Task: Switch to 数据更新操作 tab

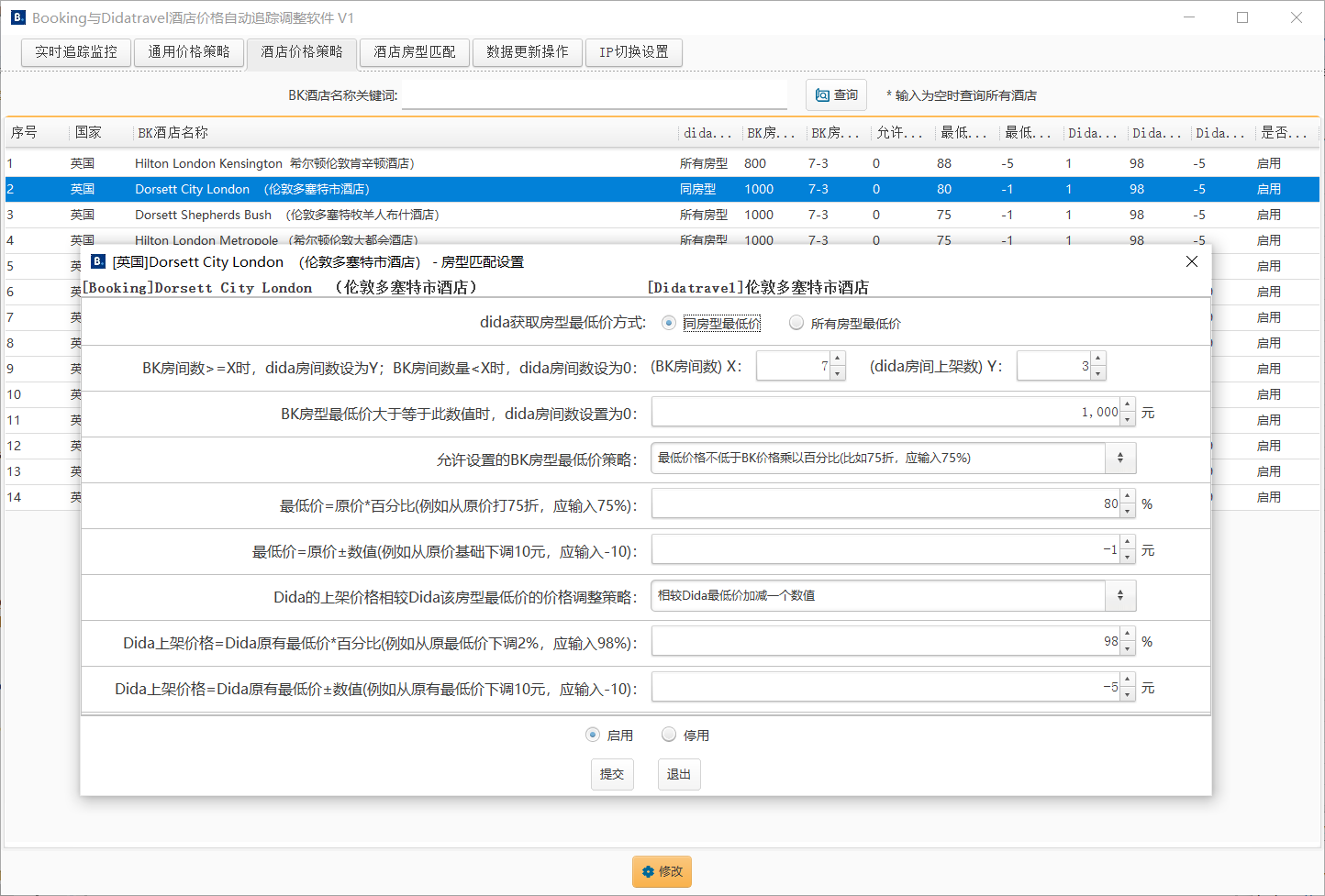Action: [x=528, y=52]
